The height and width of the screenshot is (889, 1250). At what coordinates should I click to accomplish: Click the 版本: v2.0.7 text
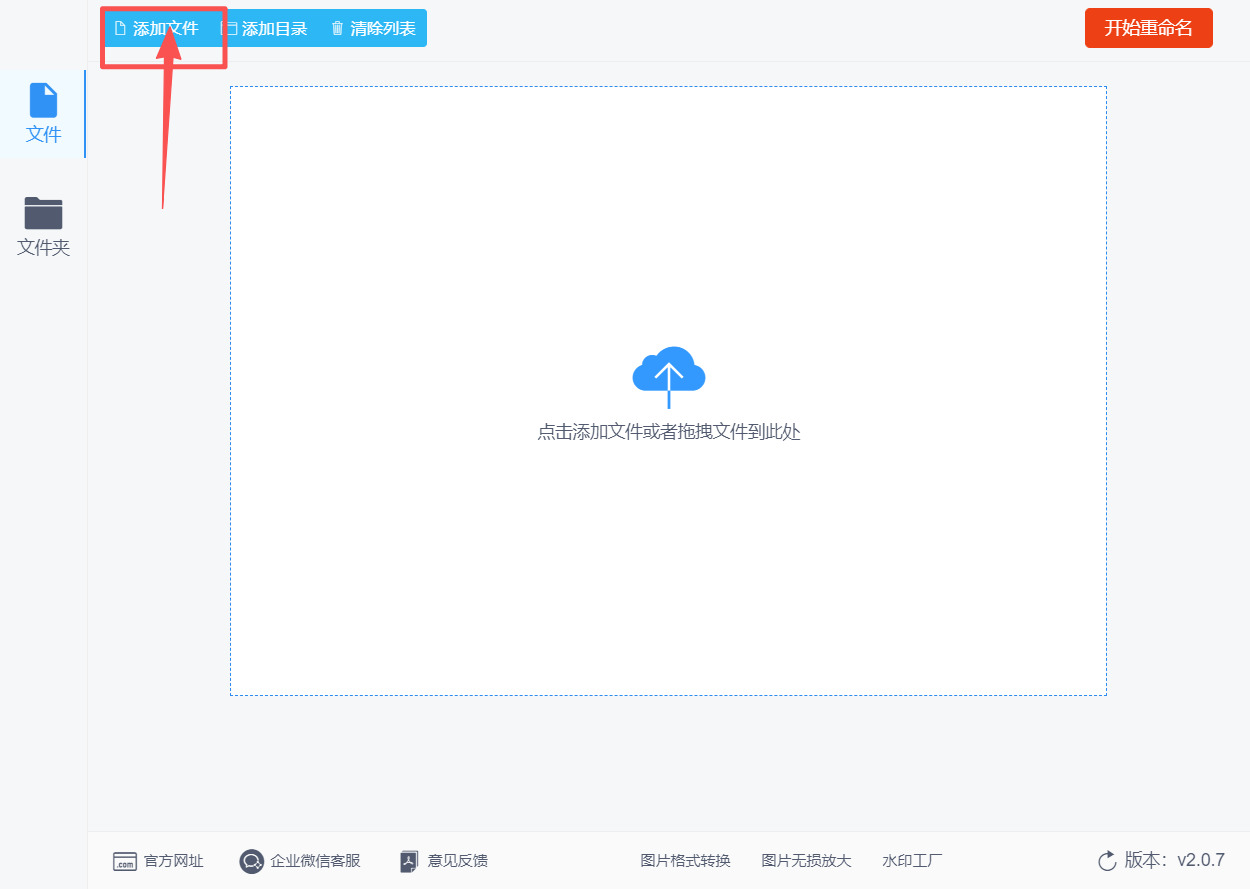point(1175,860)
